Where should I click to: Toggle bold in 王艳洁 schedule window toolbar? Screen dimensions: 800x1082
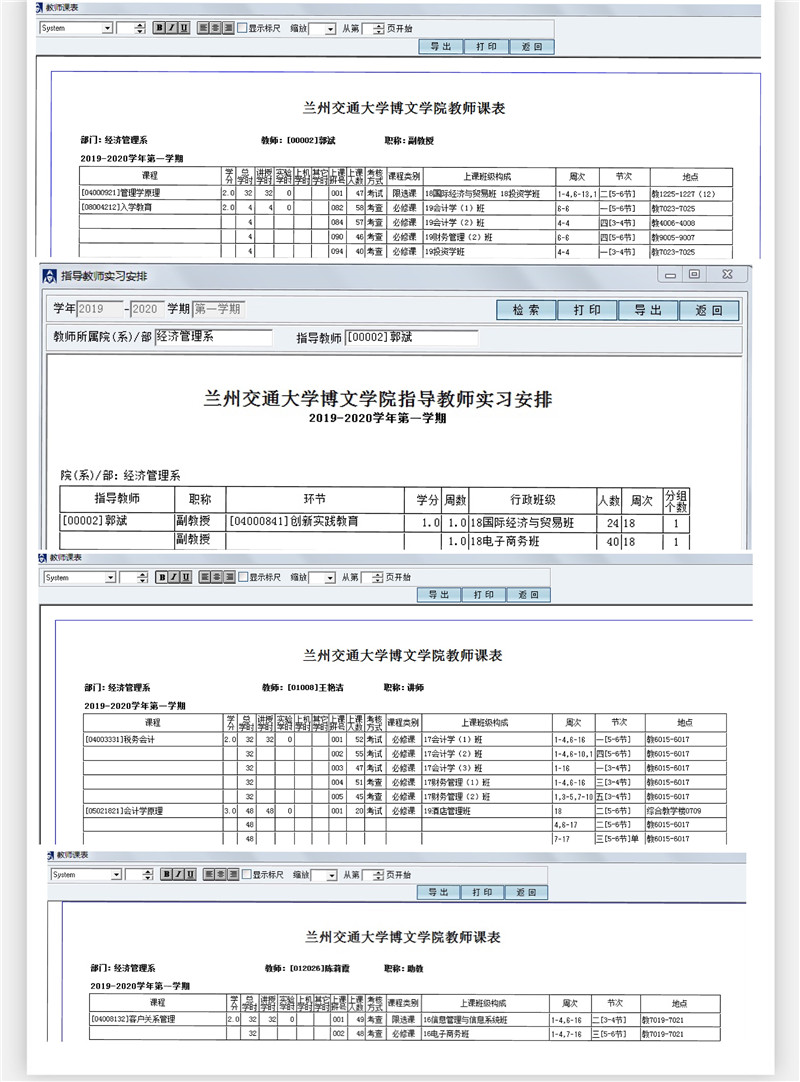point(162,577)
